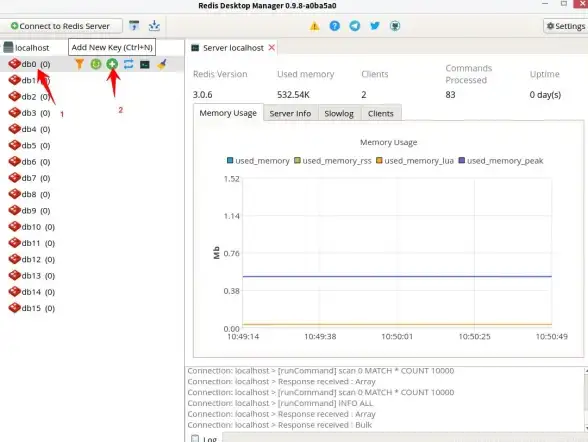
Task: Toggle the Log checkbox at the bottom
Action: click(x=195, y=438)
